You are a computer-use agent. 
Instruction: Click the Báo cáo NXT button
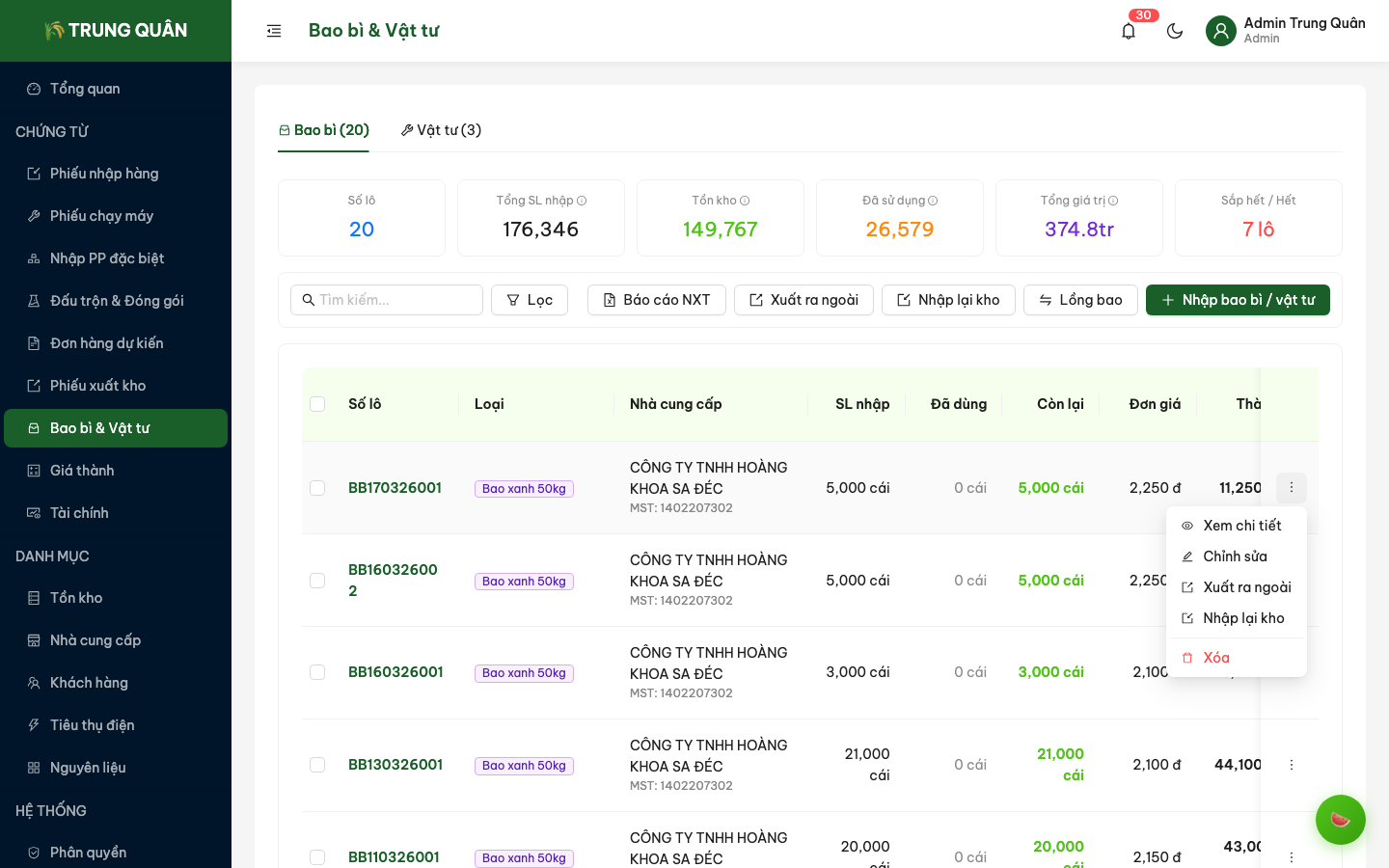point(657,300)
